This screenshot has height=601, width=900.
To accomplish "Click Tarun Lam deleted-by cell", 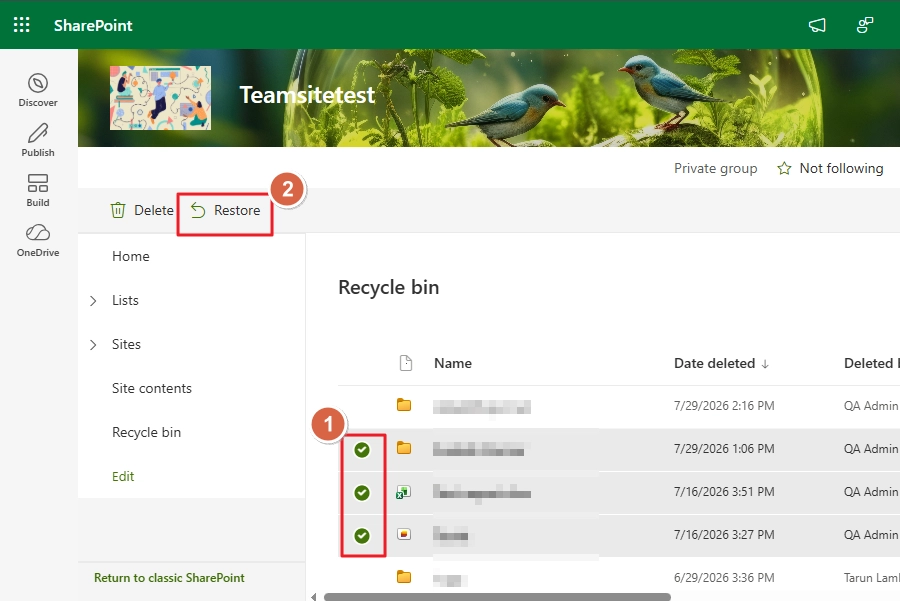I will click(871, 577).
